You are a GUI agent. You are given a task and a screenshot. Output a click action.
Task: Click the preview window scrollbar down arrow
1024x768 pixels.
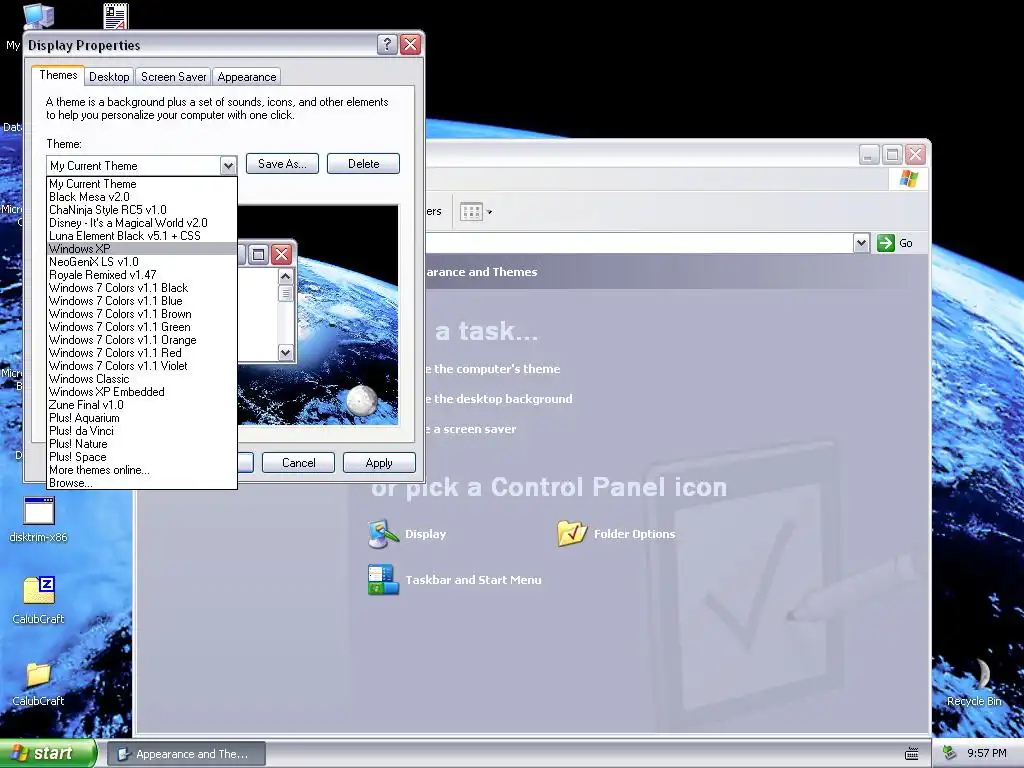coord(285,353)
